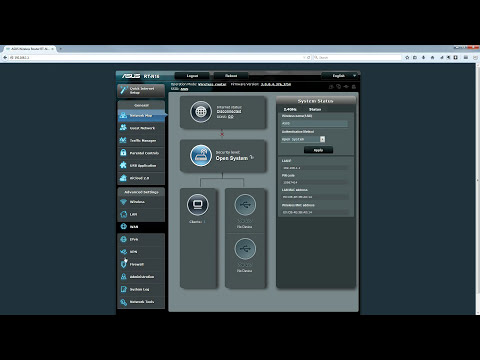Viewport: 480px width, 360px height.
Task: Click the firmware version link
Action: click(x=276, y=84)
